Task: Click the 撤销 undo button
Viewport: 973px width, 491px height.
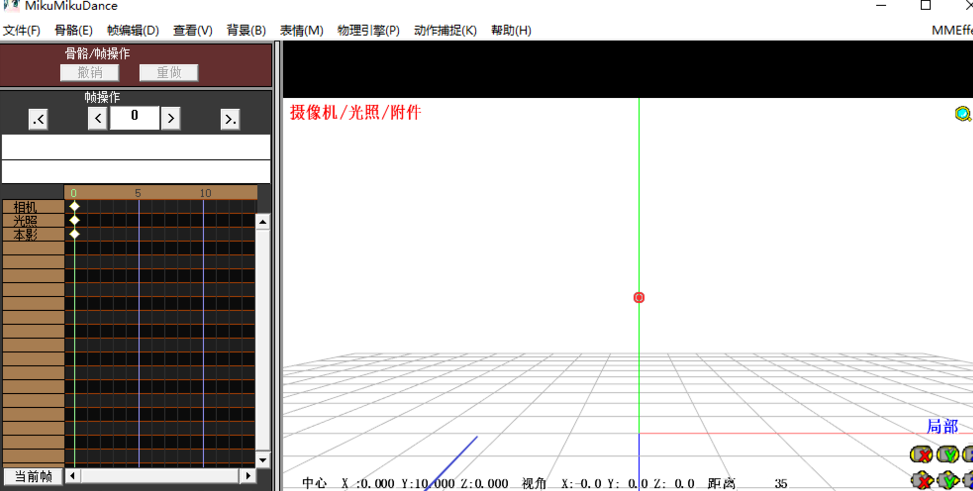Action: tap(90, 73)
